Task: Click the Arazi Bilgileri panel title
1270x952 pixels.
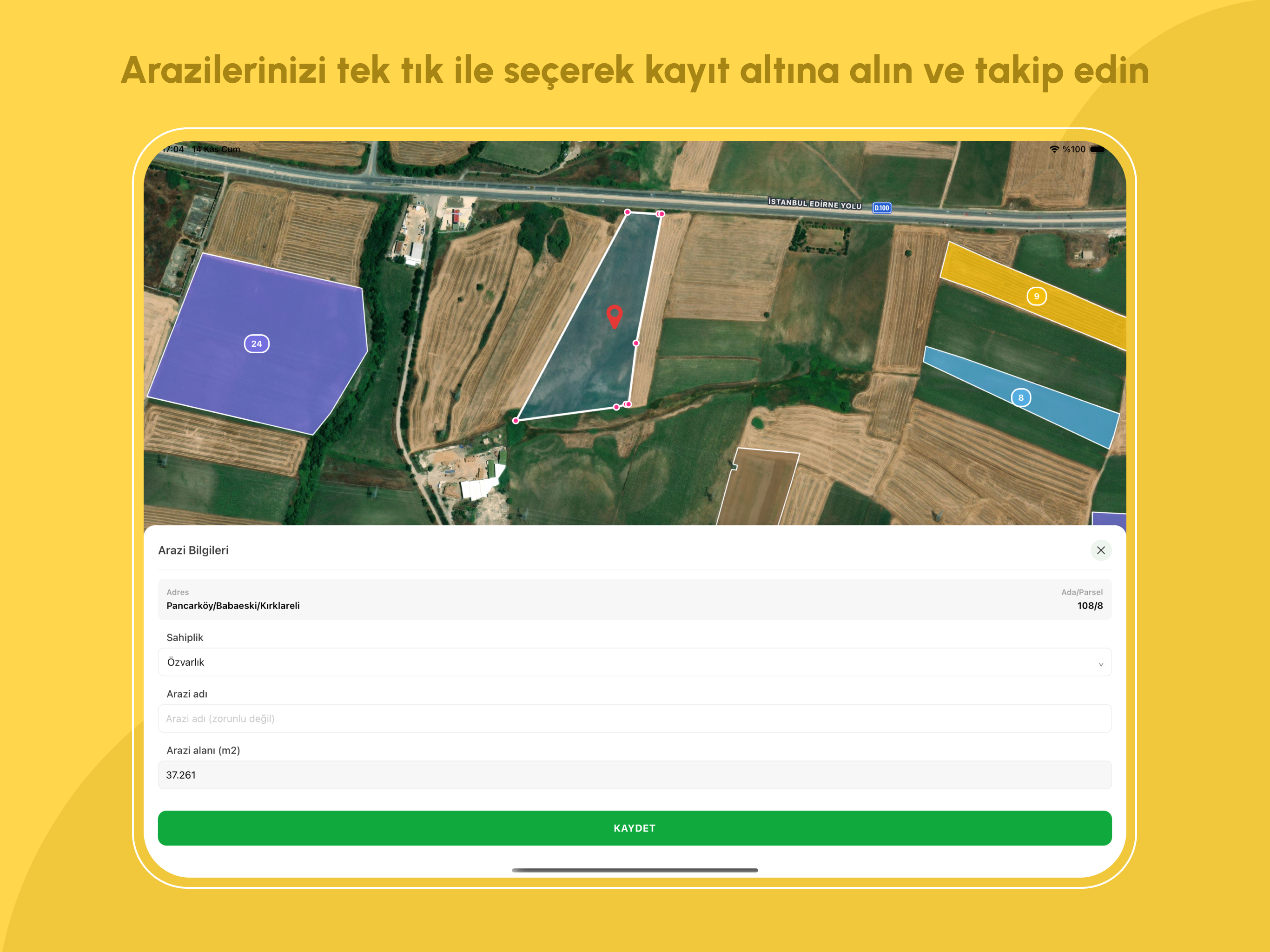Action: (x=193, y=550)
